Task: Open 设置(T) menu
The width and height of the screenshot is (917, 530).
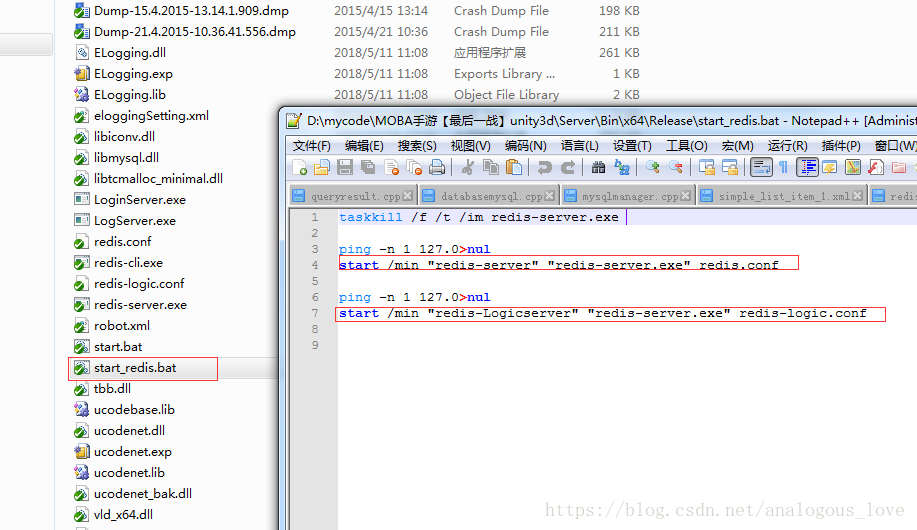Action: tap(632, 146)
